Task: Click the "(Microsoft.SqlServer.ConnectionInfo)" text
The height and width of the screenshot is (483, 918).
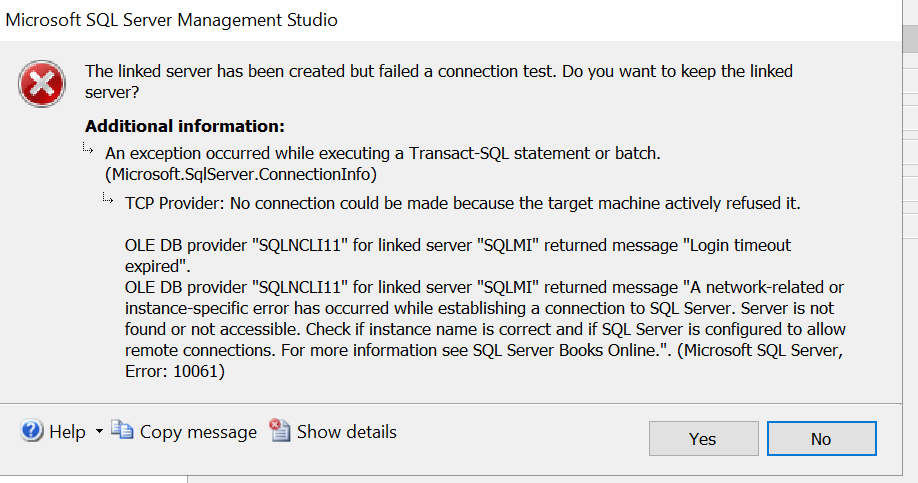Action: click(240, 174)
